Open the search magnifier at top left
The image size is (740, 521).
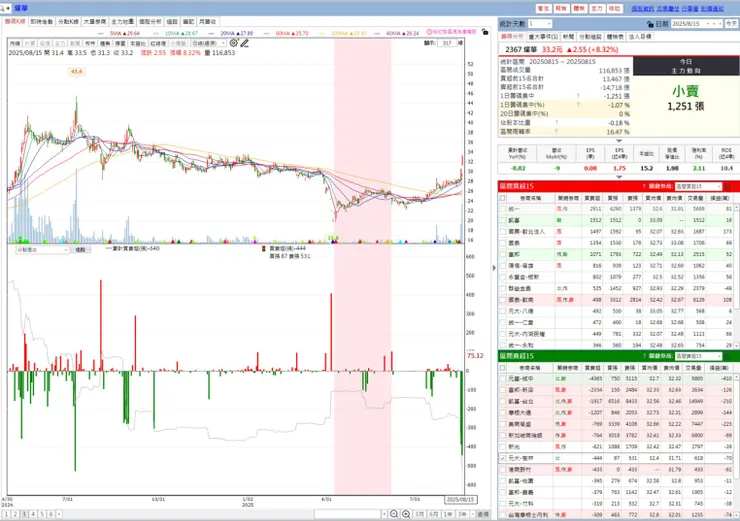tap(3, 8)
